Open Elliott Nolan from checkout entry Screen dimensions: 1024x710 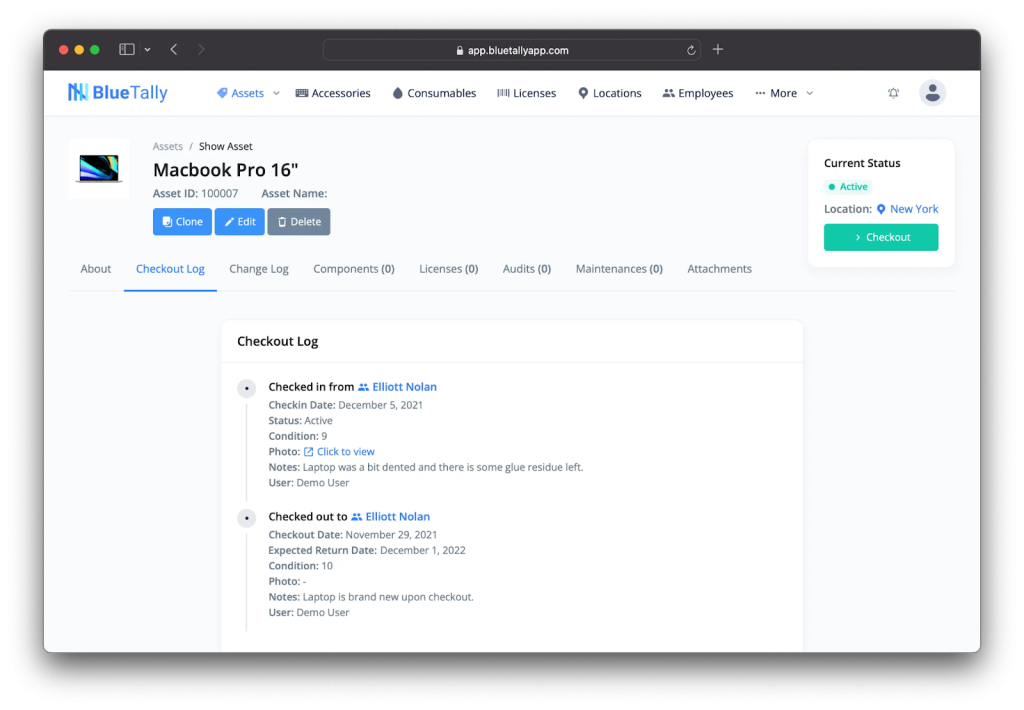tap(397, 517)
